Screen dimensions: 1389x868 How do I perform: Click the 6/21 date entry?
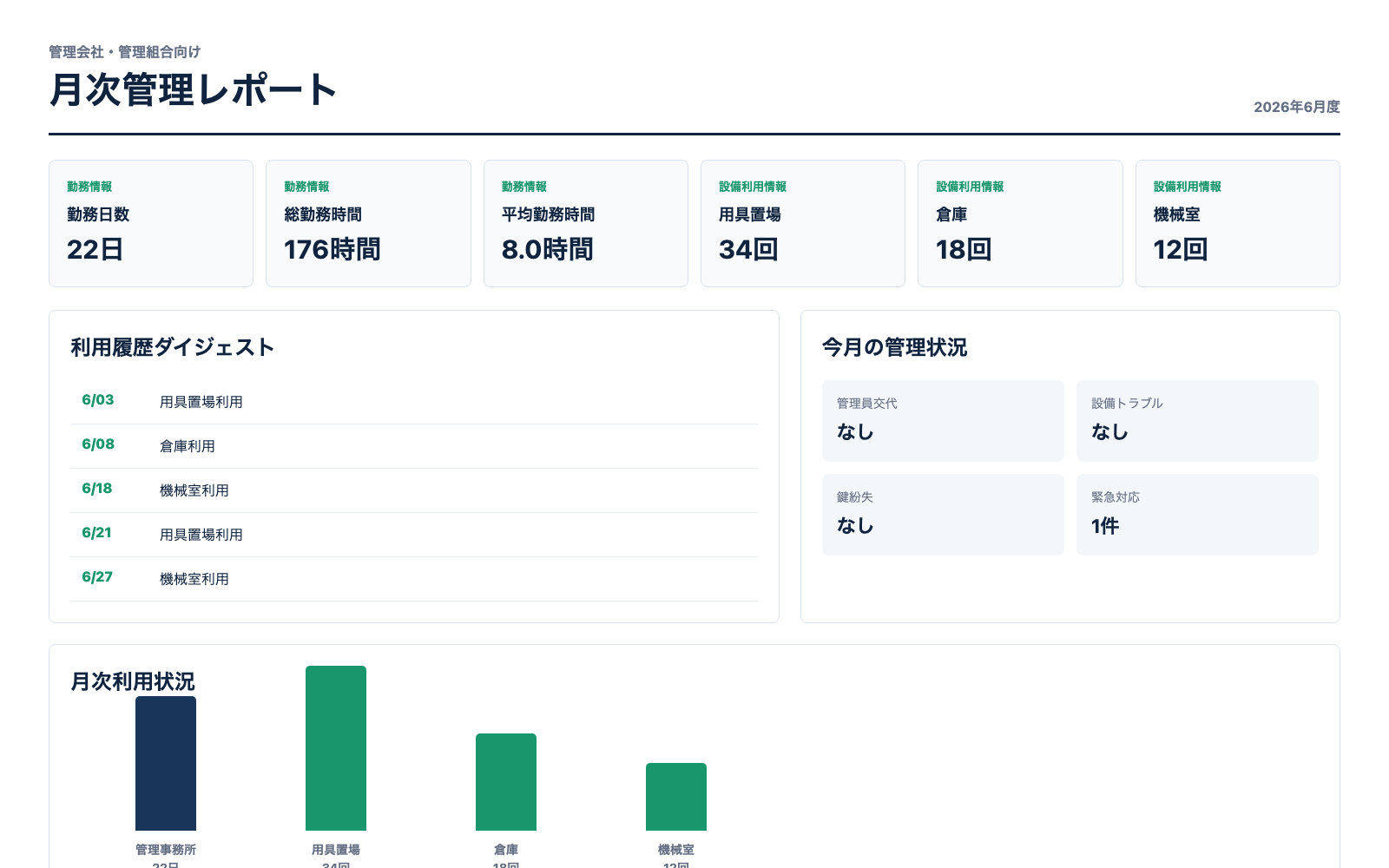96,533
